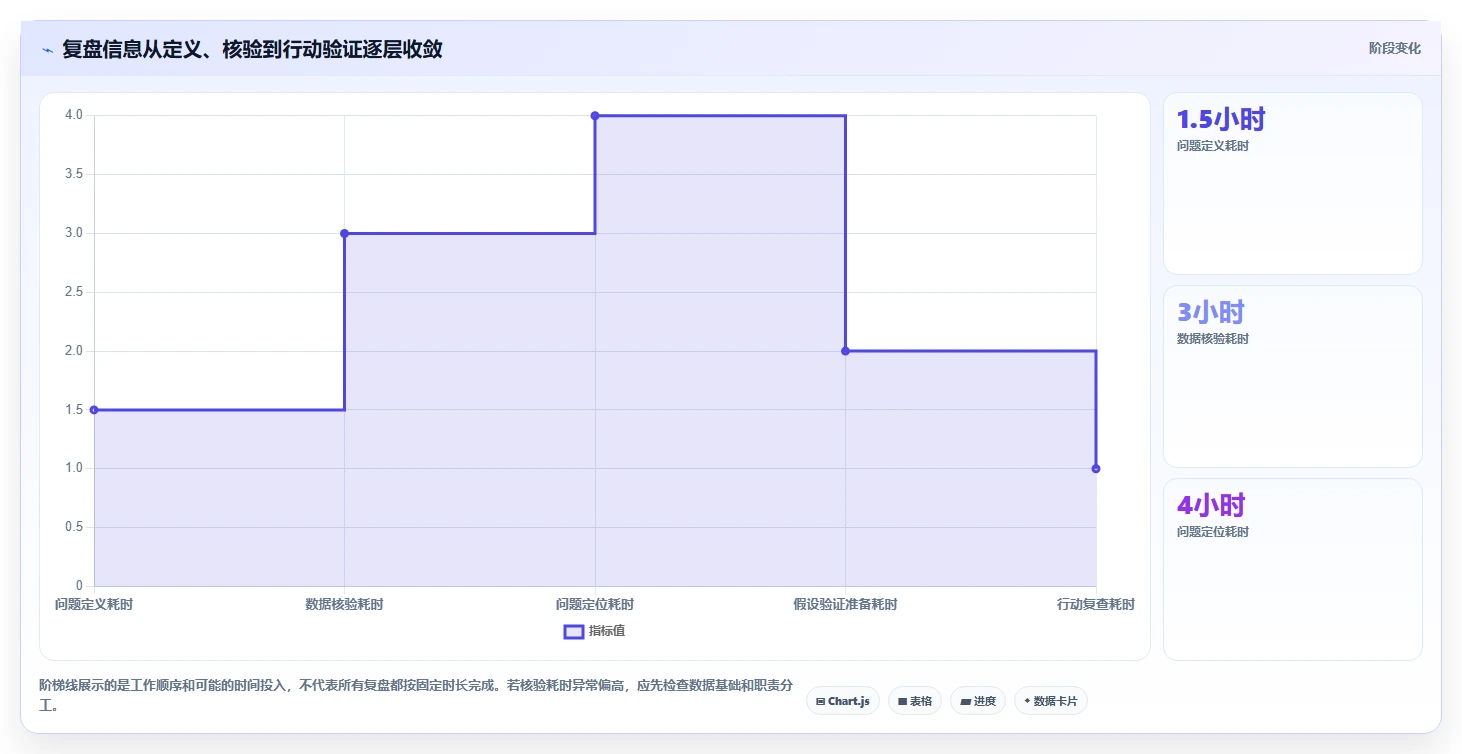Click 数据核验耗时 caption in second card
This screenshot has height=754, width=1462.
(1213, 339)
